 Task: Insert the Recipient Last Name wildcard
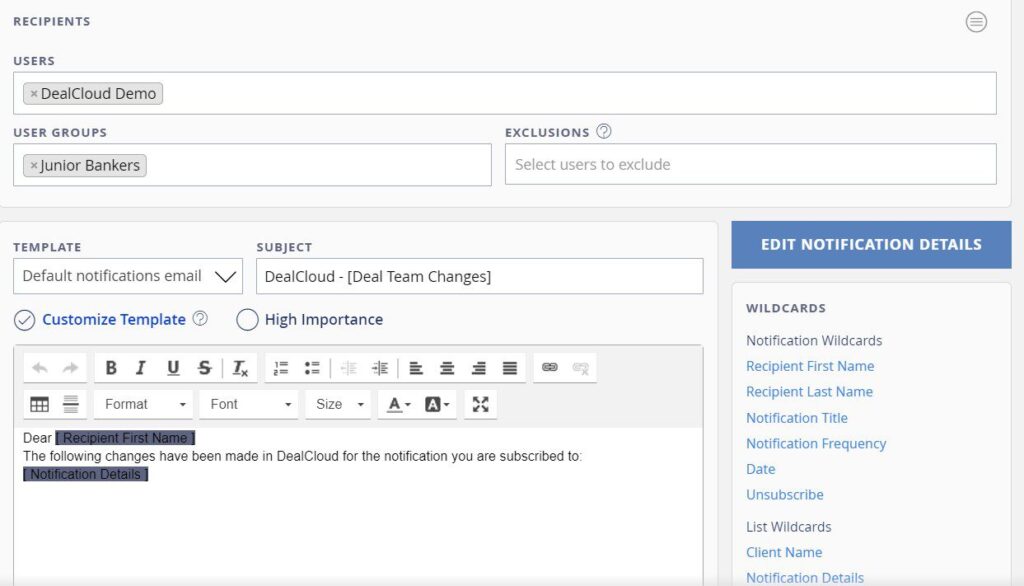809,392
